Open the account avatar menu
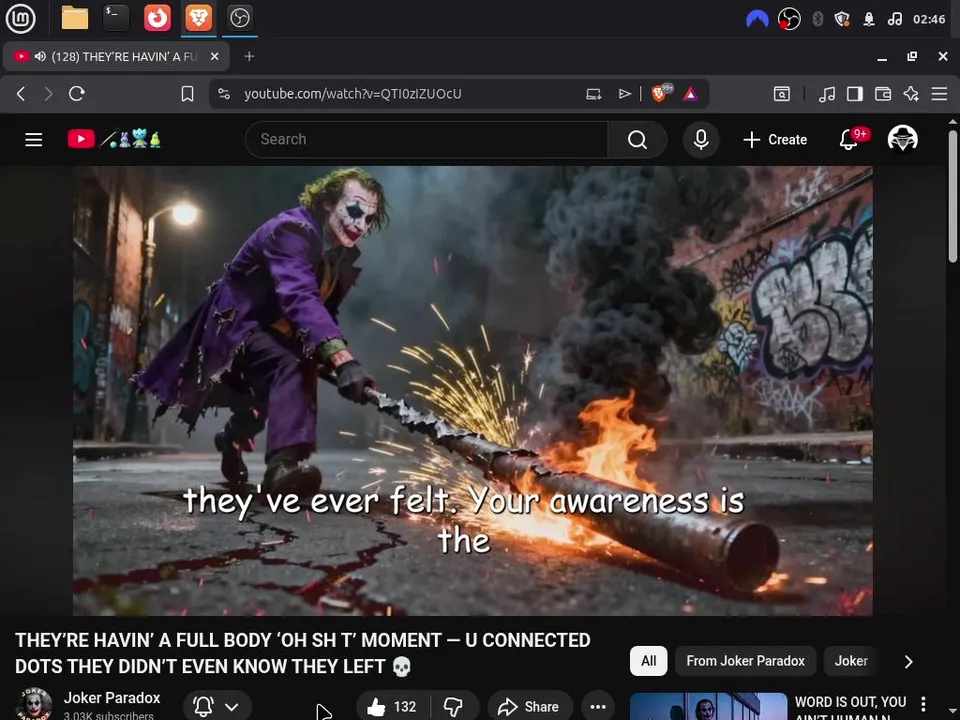This screenshot has width=960, height=720. click(902, 139)
